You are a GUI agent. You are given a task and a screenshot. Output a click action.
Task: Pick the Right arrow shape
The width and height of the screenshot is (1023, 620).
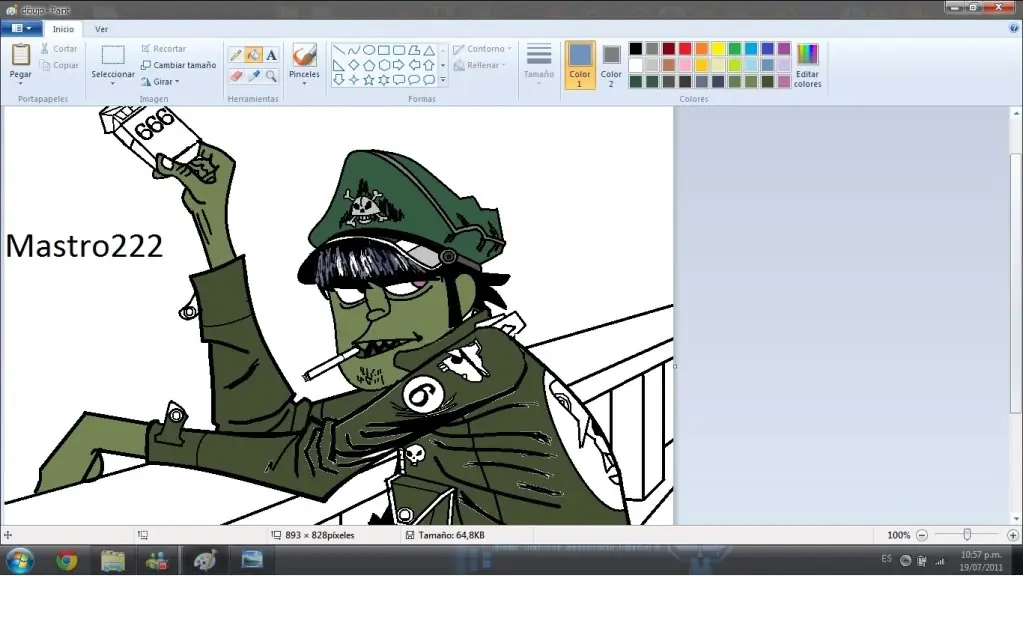[x=399, y=65]
